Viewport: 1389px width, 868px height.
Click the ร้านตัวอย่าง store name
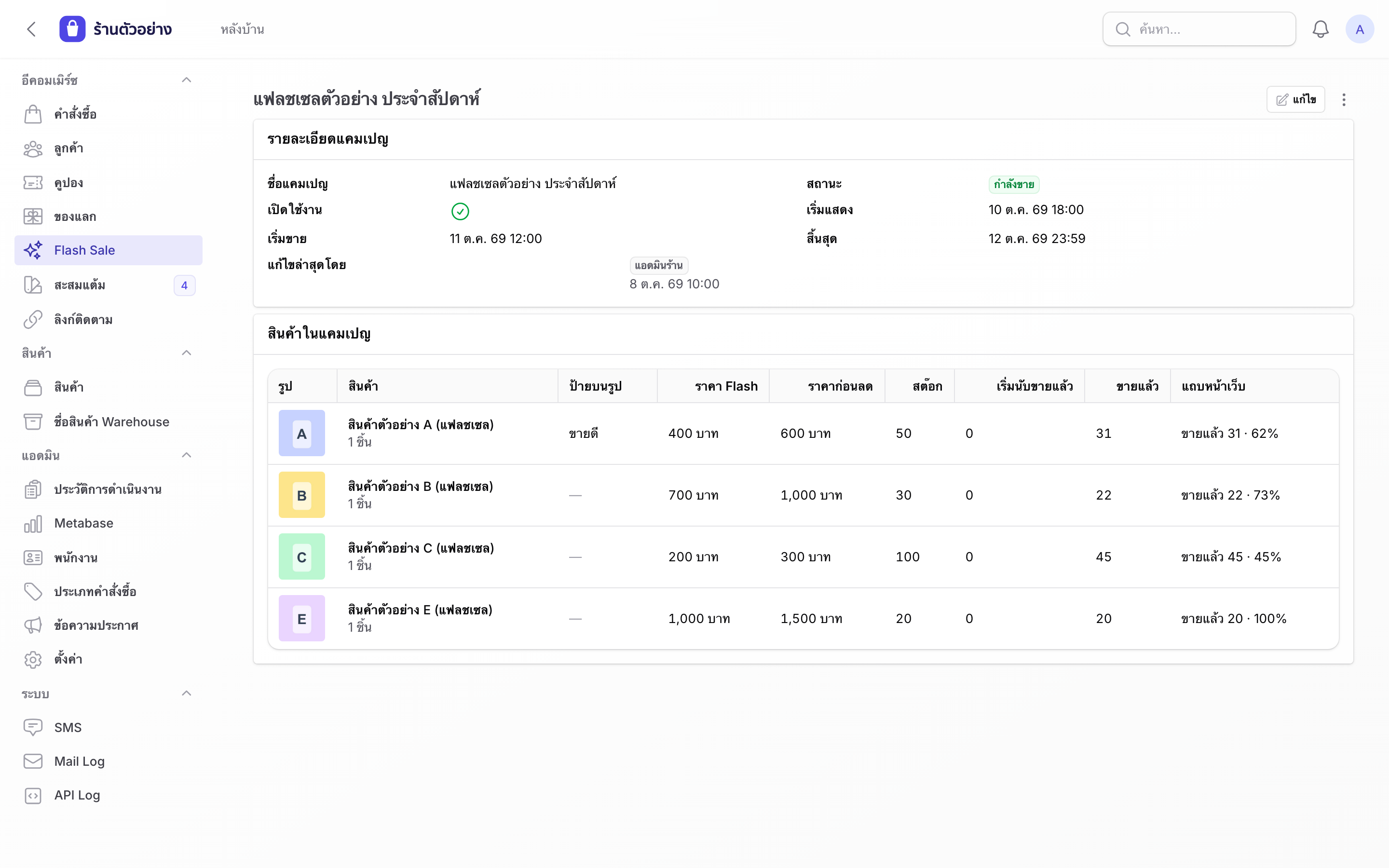click(x=133, y=29)
